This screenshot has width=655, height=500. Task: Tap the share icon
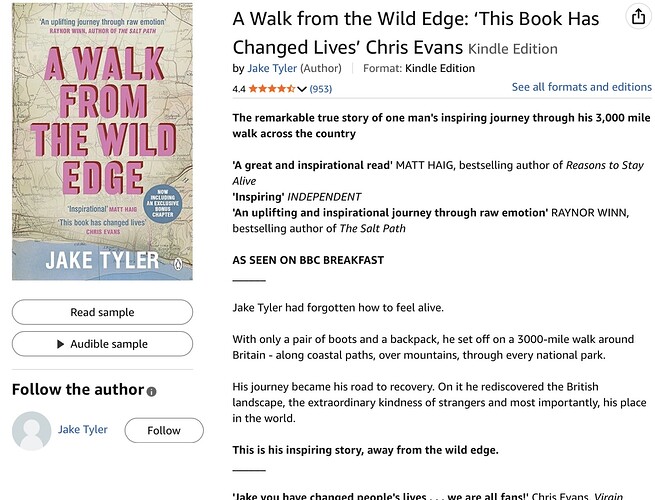coord(638,17)
